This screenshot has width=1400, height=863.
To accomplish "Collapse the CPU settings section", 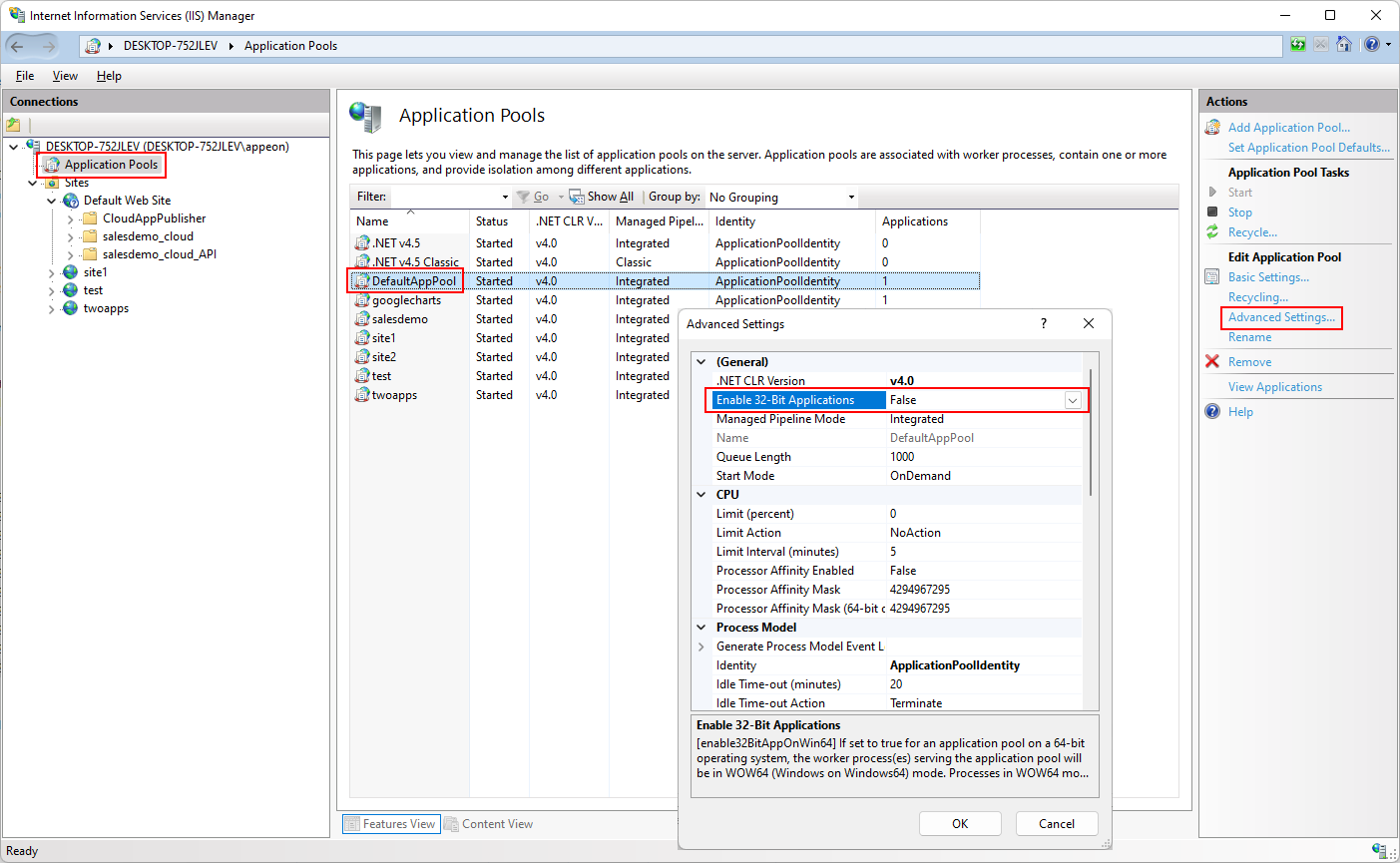I will [x=701, y=495].
